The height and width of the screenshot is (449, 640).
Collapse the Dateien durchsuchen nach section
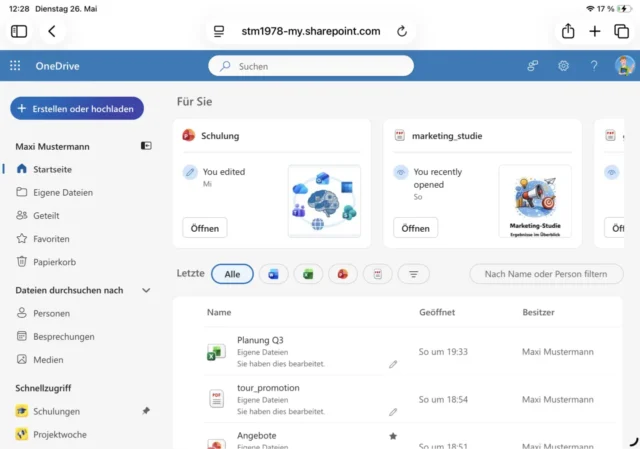point(146,290)
